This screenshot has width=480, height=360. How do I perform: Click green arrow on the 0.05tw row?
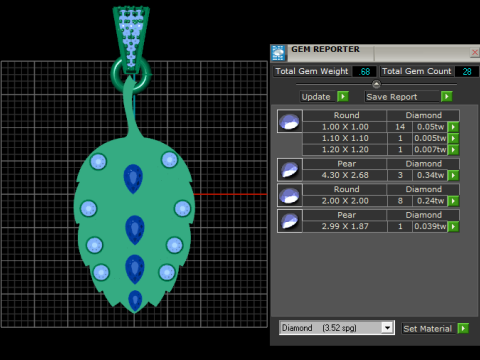coord(453,127)
